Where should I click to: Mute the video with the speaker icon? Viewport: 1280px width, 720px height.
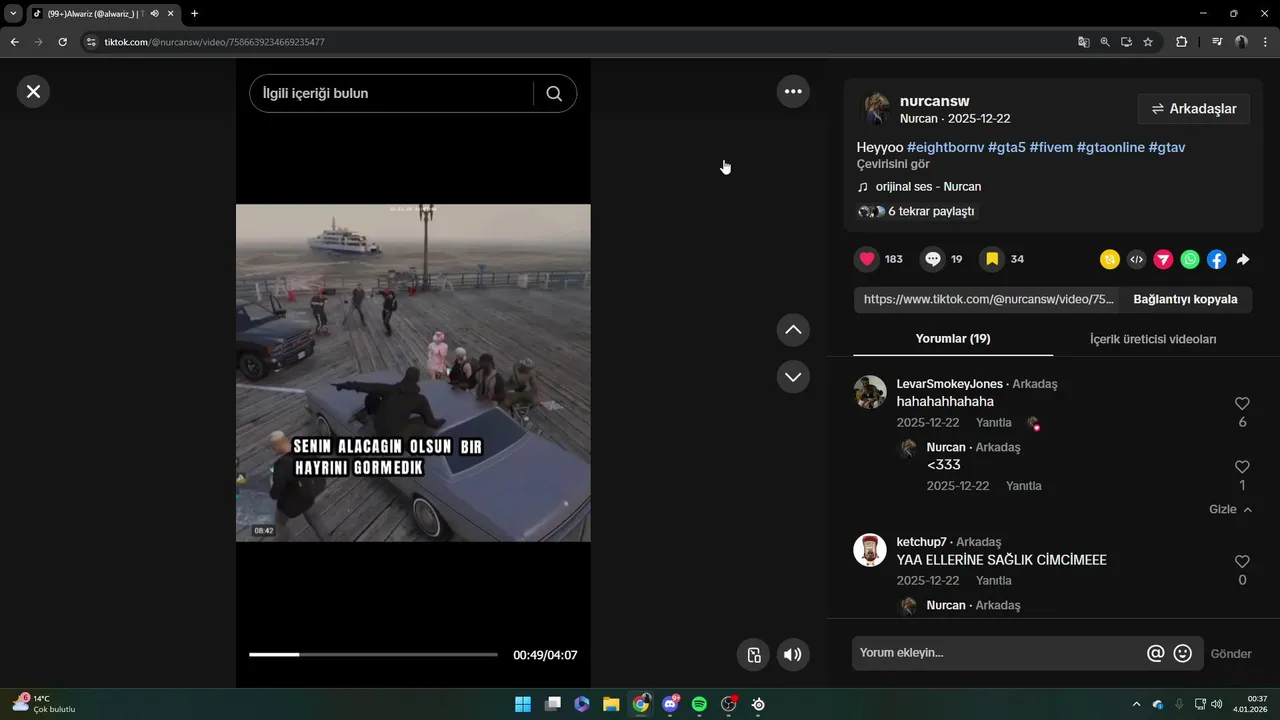pyautogui.click(x=793, y=655)
